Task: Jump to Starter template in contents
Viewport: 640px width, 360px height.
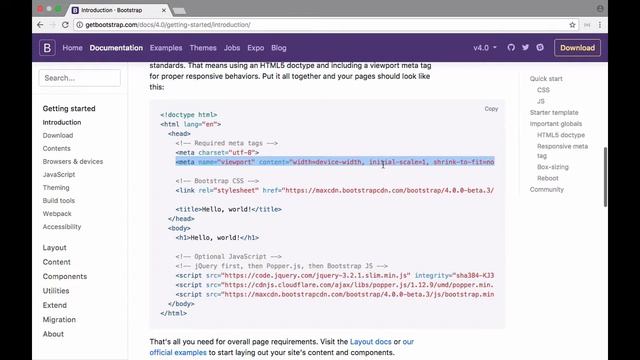Action: click(x=554, y=113)
